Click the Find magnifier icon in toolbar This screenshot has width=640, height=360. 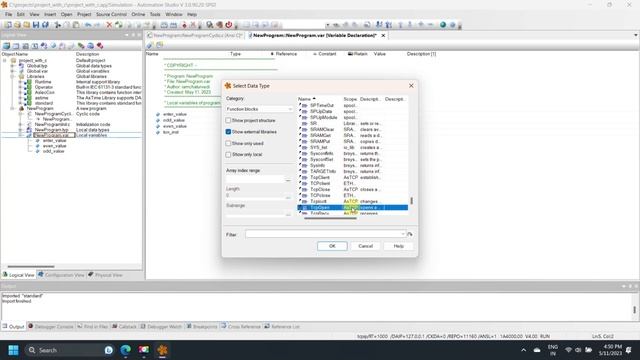pyautogui.click(x=209, y=25)
